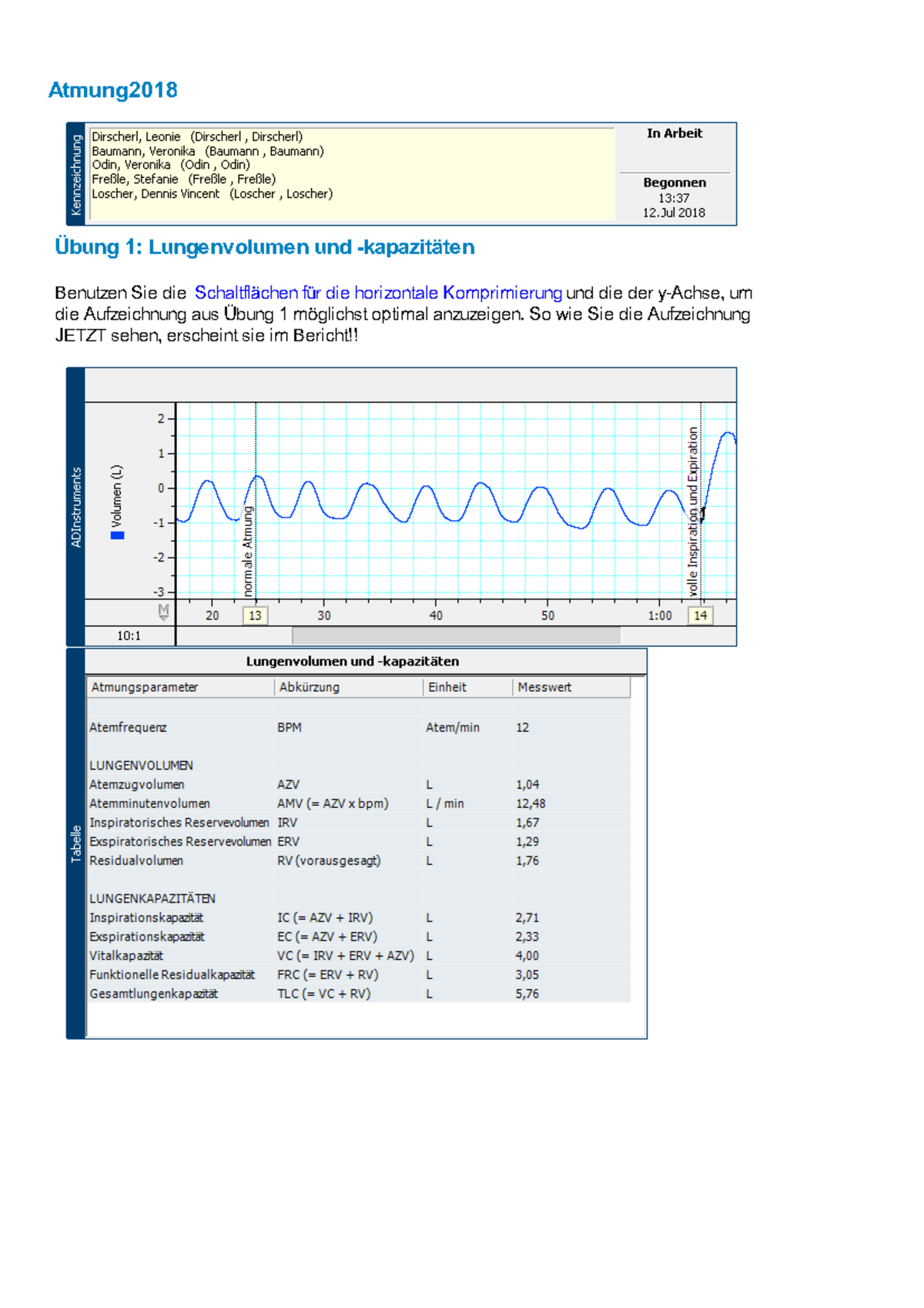Click the LUNGENKAPAZITÄTEN section row
This screenshot has height=1308, width=924.
tap(359, 899)
